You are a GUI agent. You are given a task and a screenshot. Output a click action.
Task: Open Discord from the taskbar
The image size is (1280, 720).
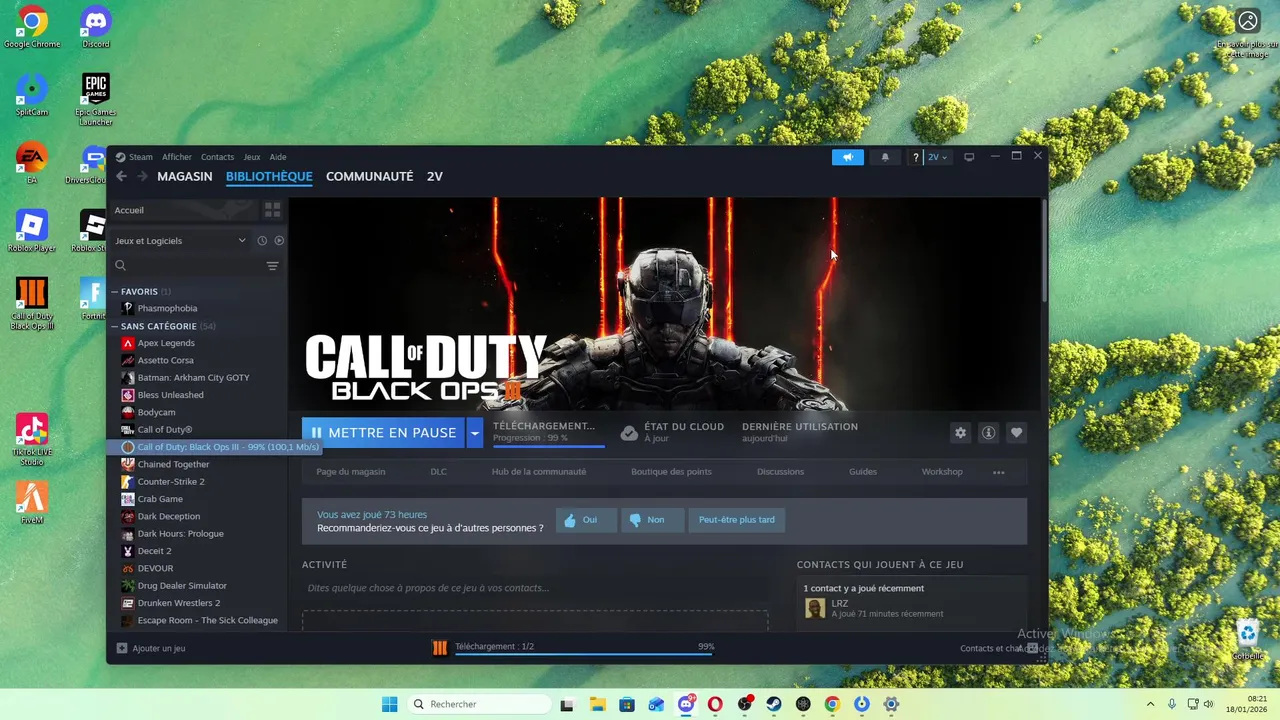point(686,704)
